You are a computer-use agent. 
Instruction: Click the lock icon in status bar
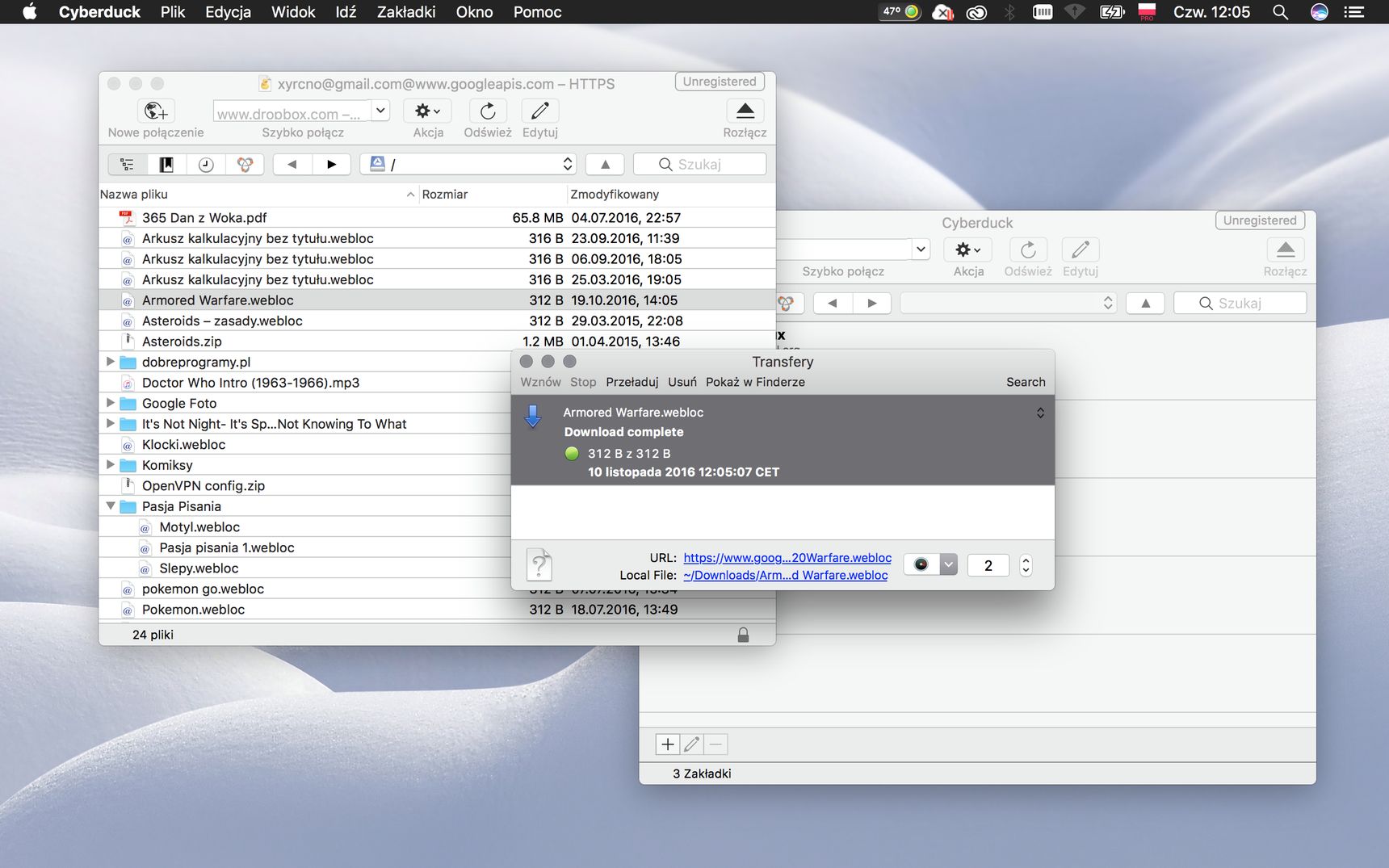point(743,635)
